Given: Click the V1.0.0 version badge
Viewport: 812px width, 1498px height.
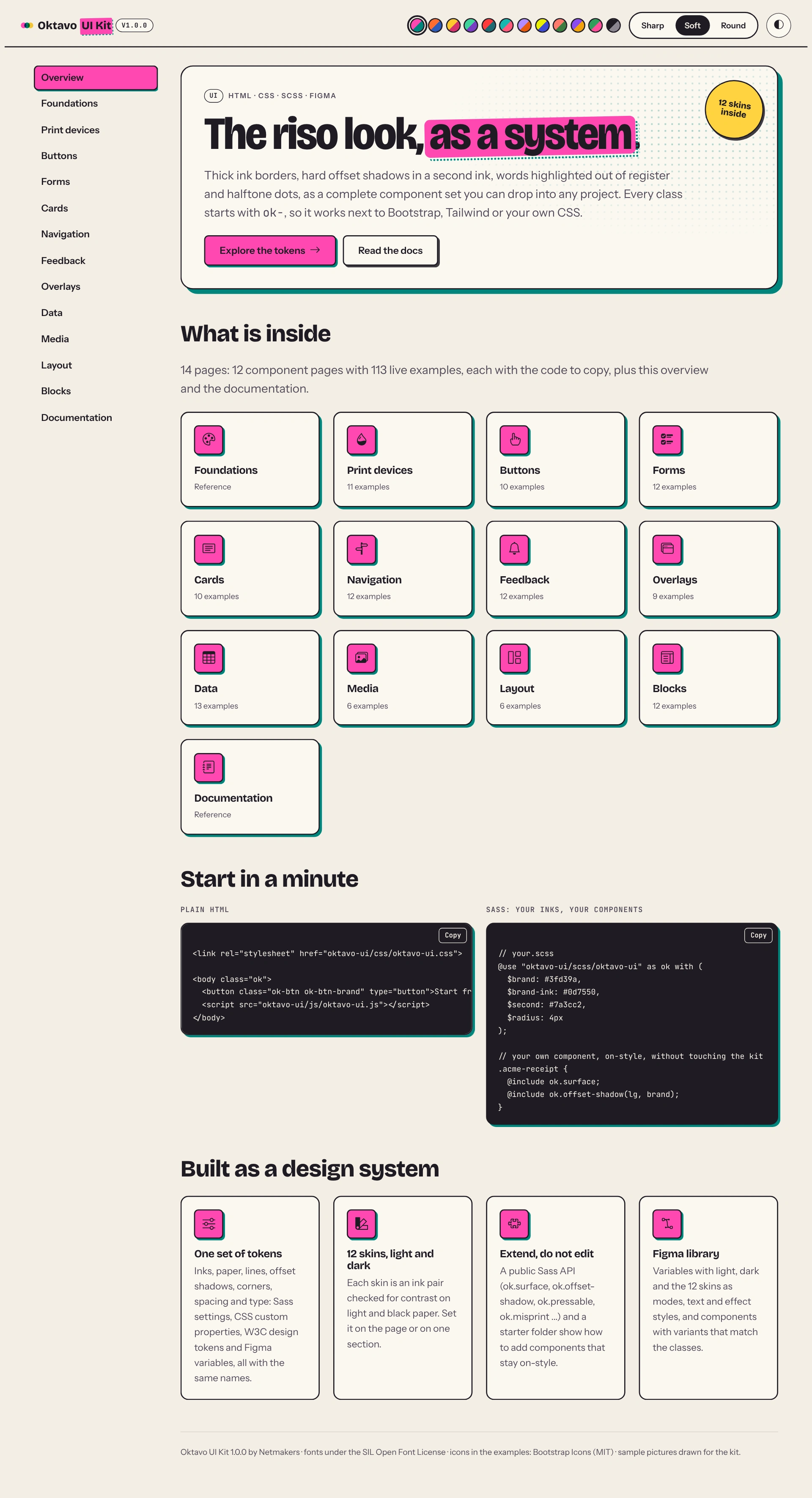Looking at the screenshot, I should 134,25.
